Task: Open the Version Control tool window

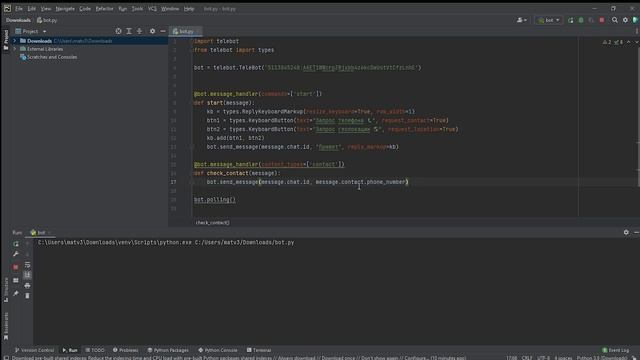Action: (x=34, y=350)
